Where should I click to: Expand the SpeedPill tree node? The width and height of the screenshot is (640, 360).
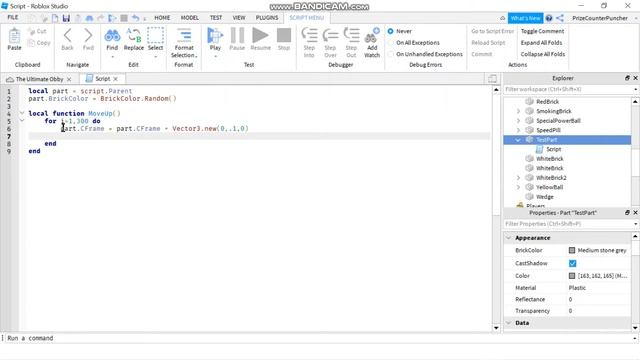(x=518, y=130)
